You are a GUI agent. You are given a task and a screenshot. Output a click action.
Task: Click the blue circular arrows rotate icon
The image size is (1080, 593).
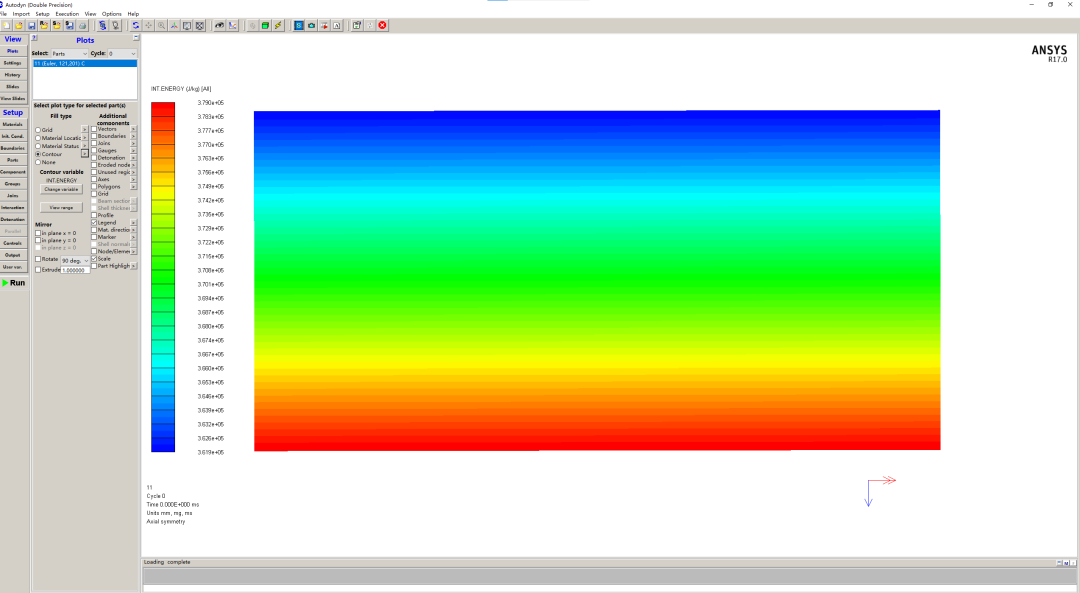(136, 25)
